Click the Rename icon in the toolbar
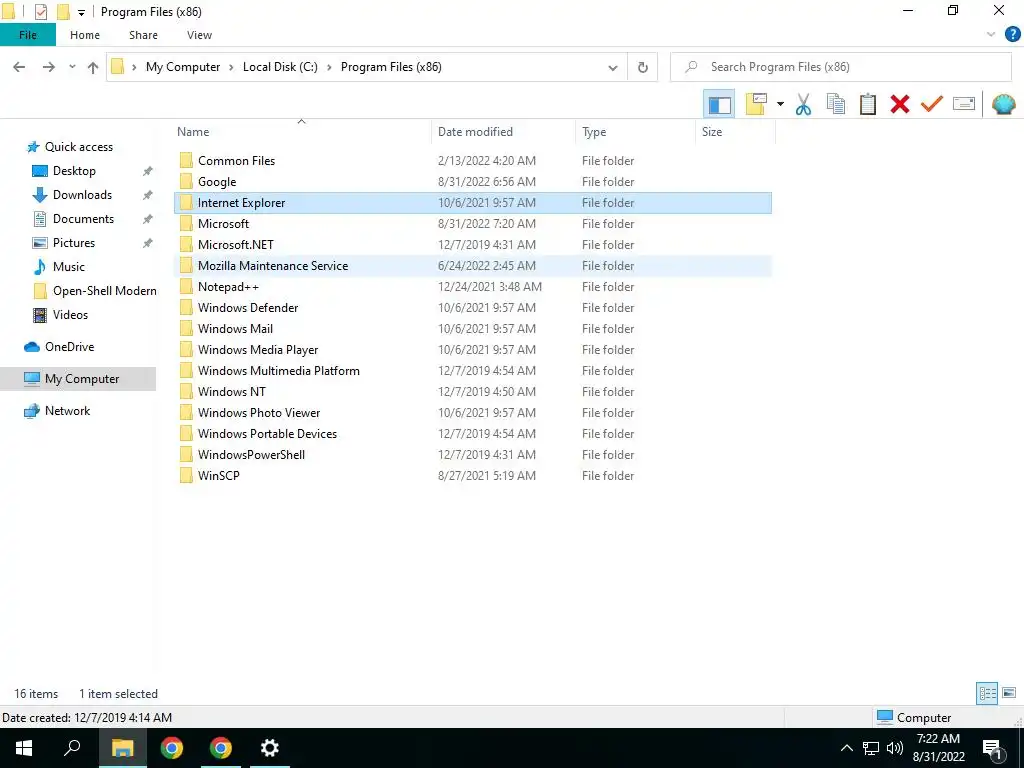Screen dimensions: 1024x768 point(963,104)
